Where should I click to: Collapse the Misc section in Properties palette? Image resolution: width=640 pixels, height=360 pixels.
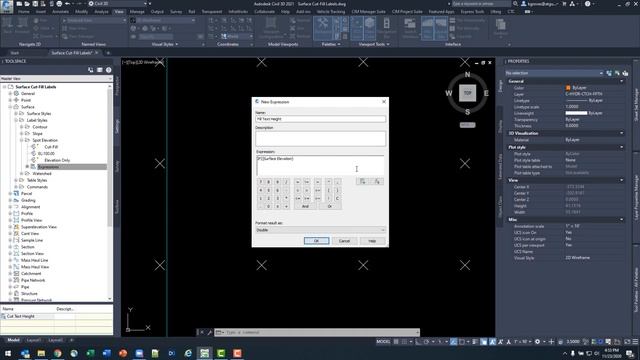(621, 220)
